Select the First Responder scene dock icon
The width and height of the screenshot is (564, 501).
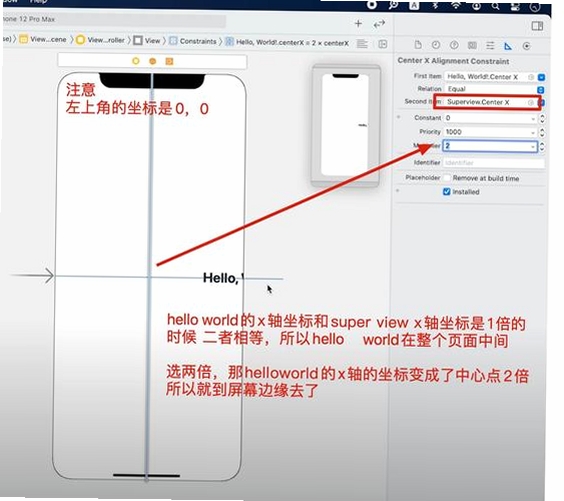click(153, 62)
